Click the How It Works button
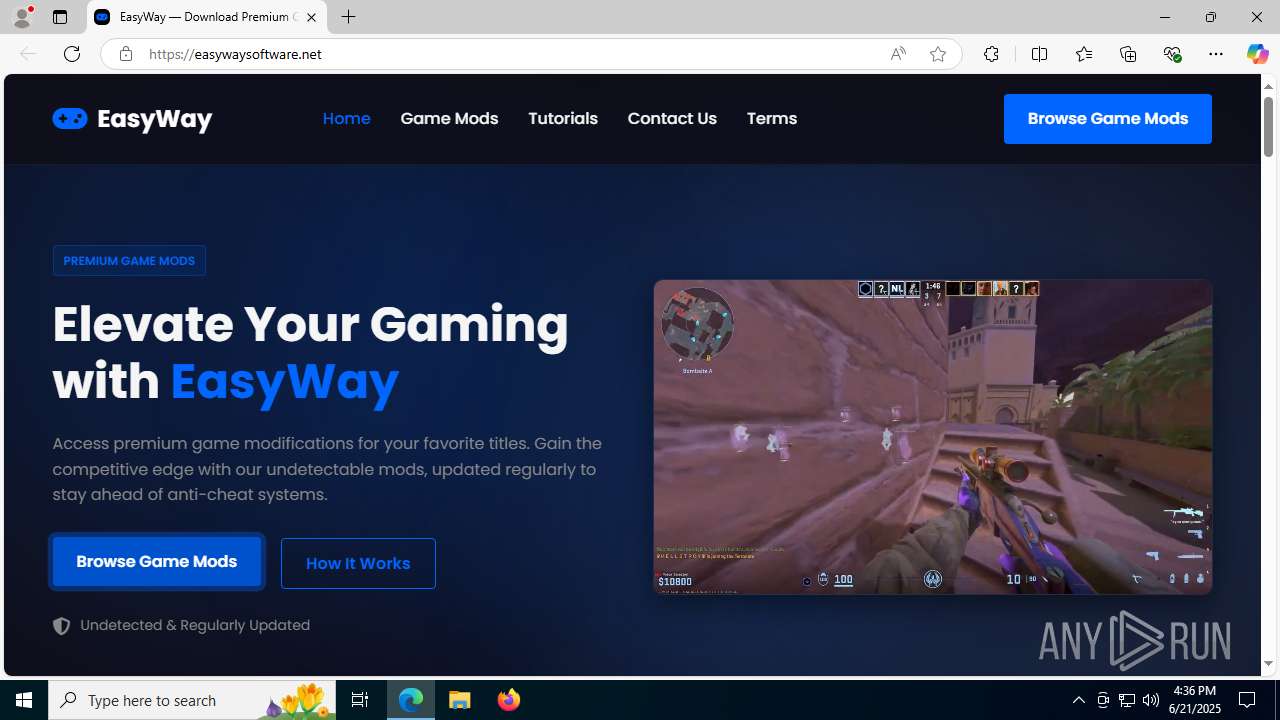Viewport: 1280px width, 720px height. coord(358,563)
